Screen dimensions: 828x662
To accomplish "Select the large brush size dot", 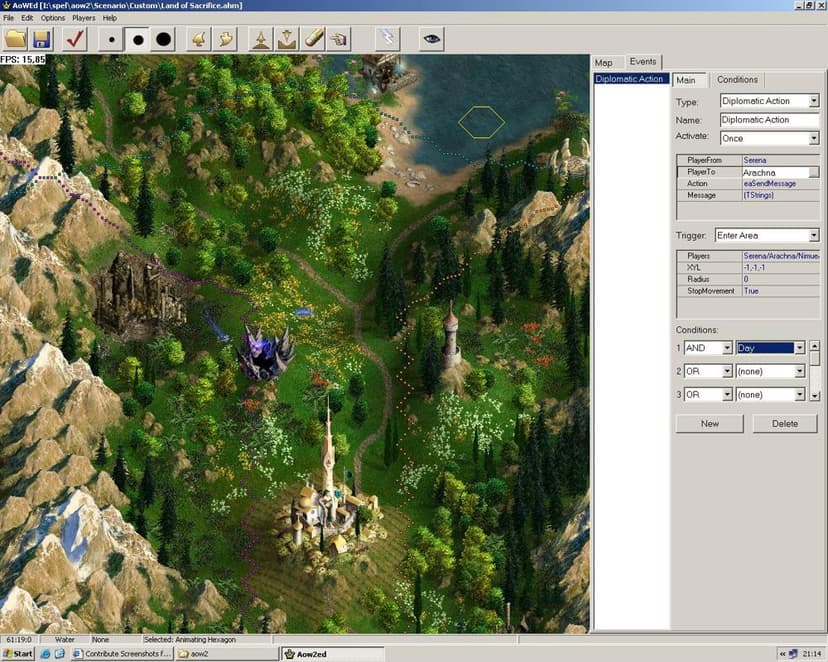I will [164, 39].
